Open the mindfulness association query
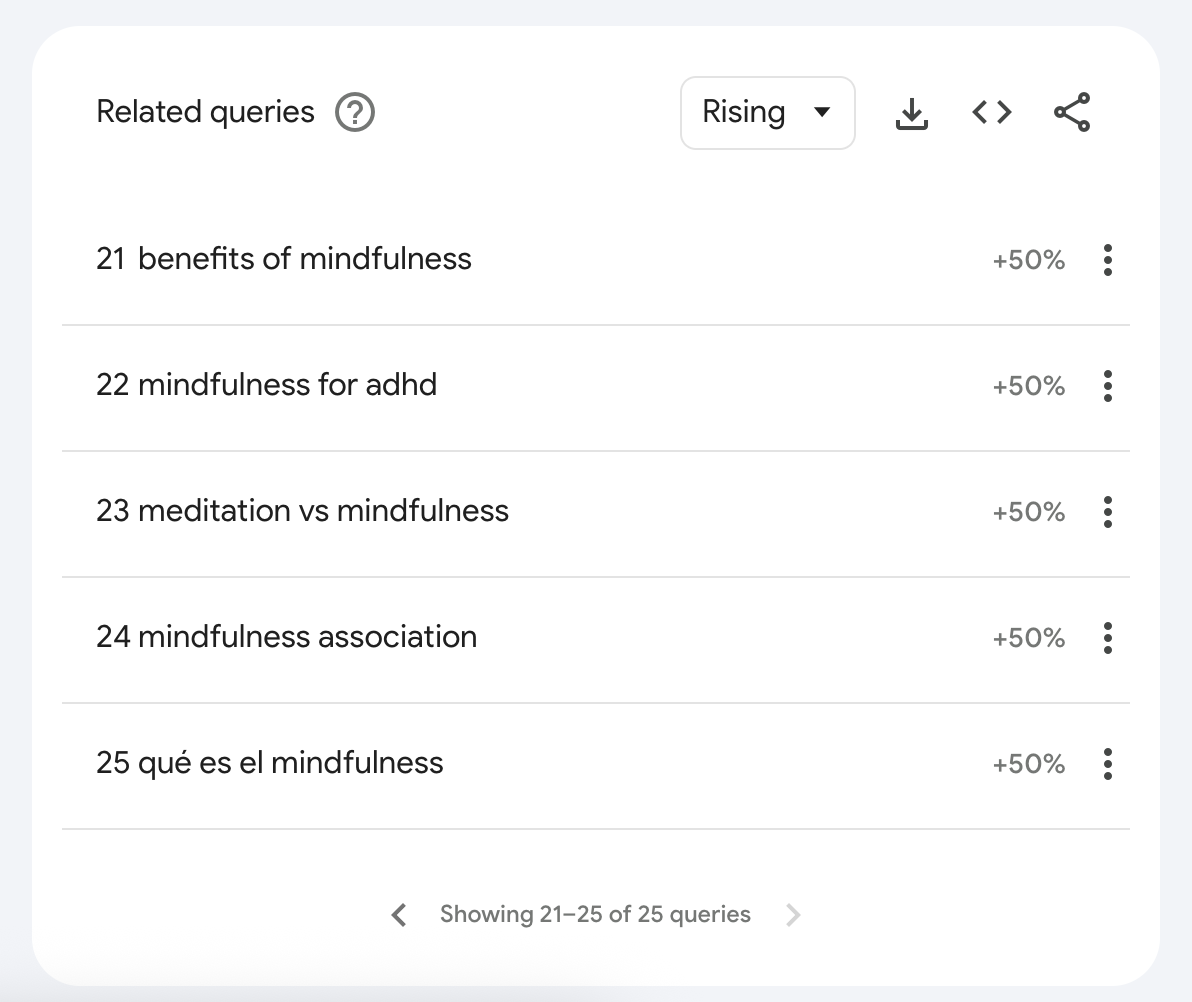 (307, 637)
